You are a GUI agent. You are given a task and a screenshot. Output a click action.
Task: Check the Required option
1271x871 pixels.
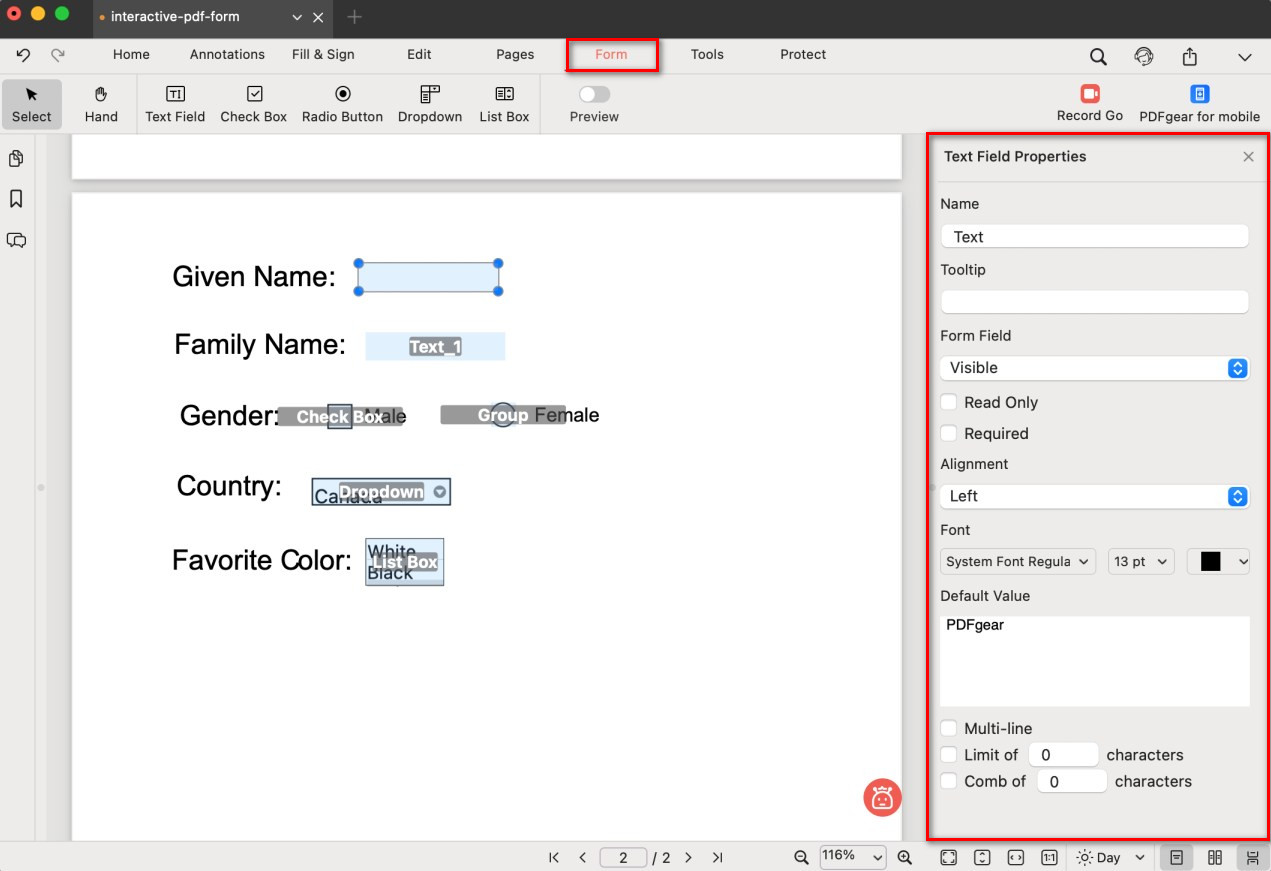click(950, 433)
